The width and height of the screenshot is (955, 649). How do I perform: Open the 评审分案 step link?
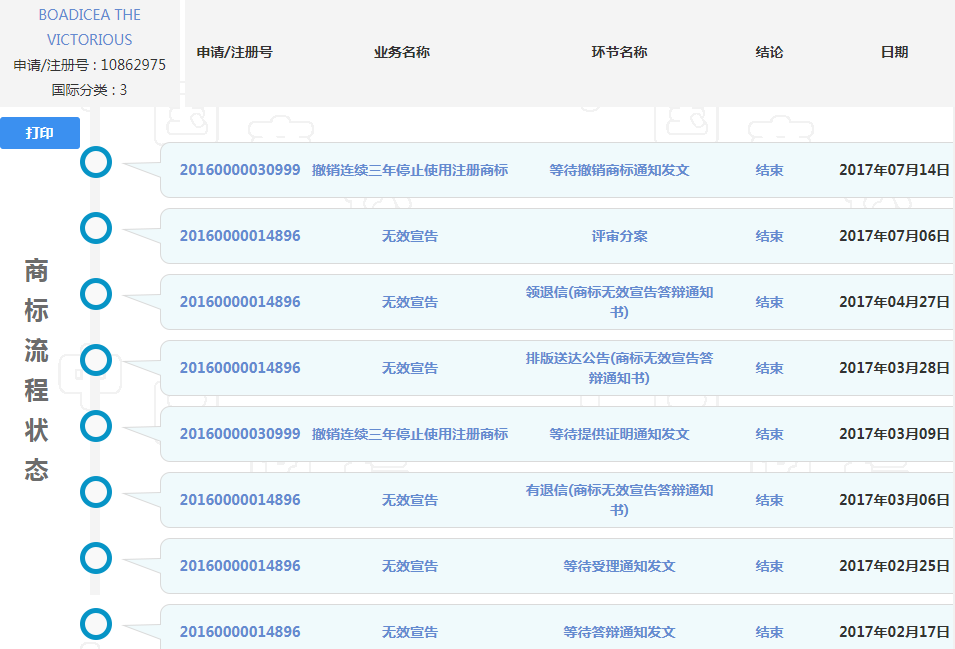(619, 236)
